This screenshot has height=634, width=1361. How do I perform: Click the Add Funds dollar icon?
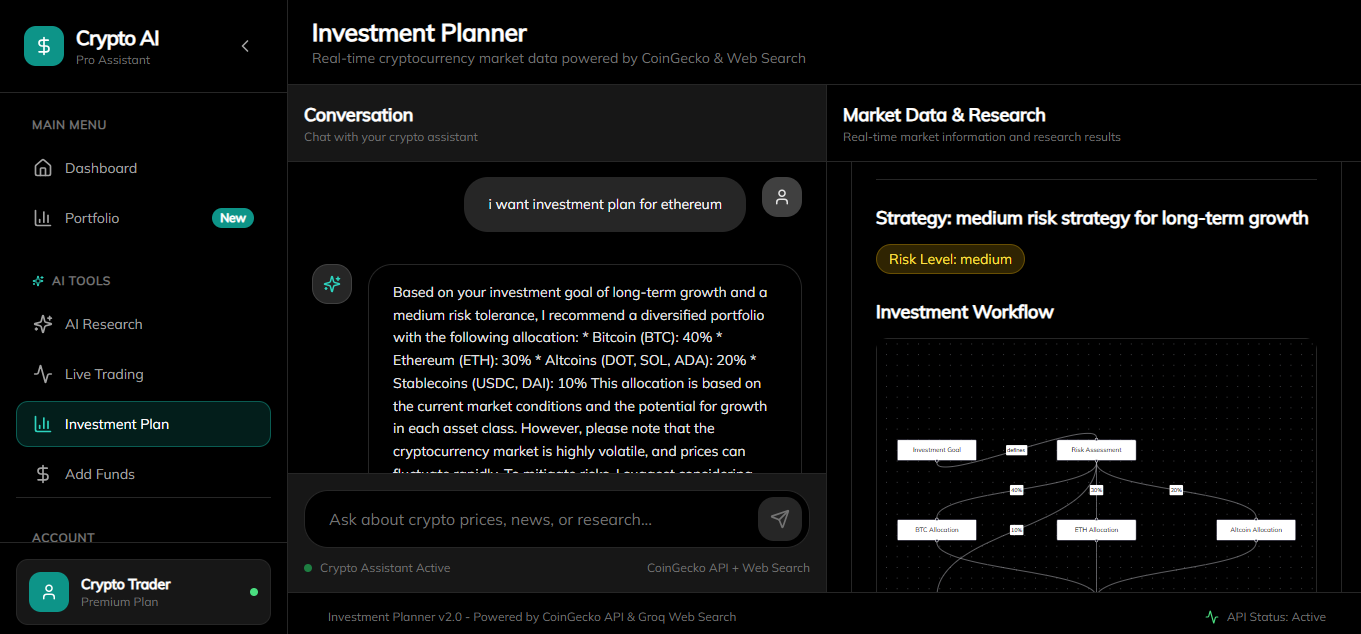click(43, 474)
